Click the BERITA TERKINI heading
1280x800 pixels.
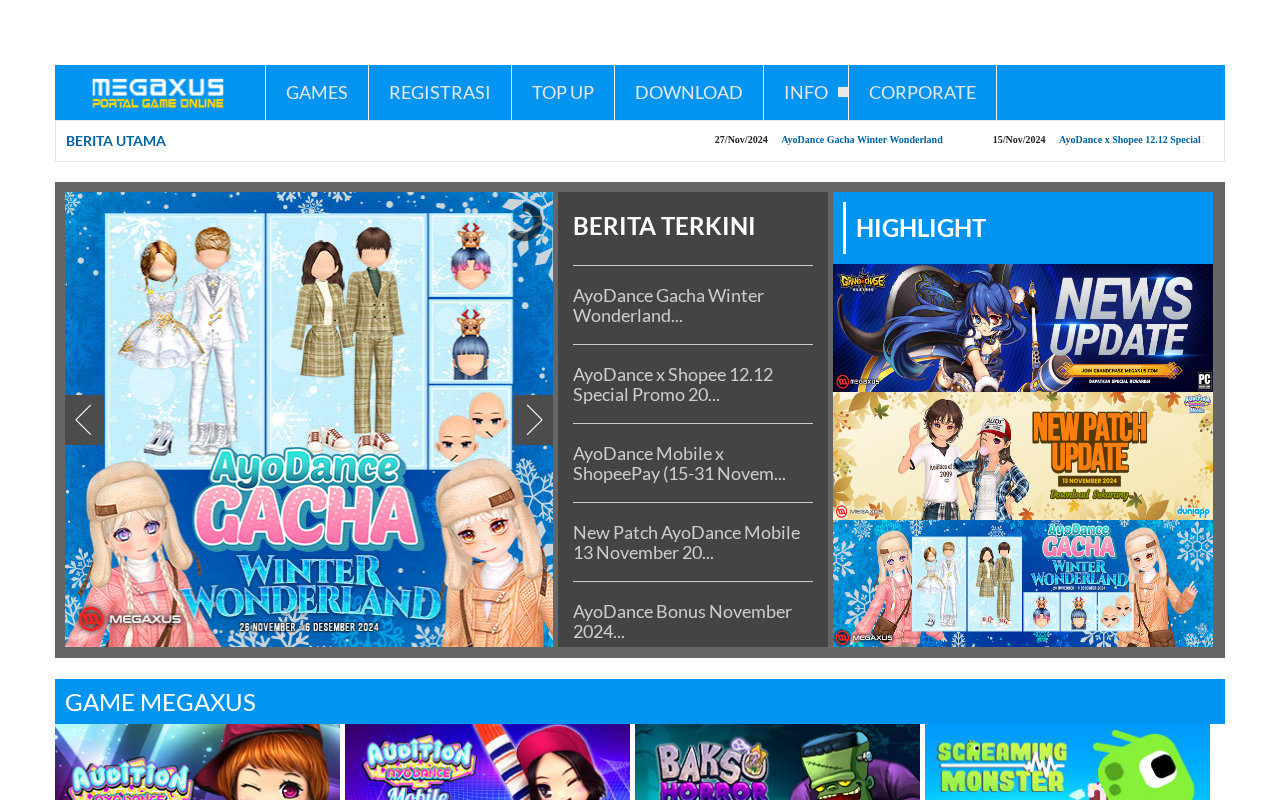pyautogui.click(x=664, y=226)
